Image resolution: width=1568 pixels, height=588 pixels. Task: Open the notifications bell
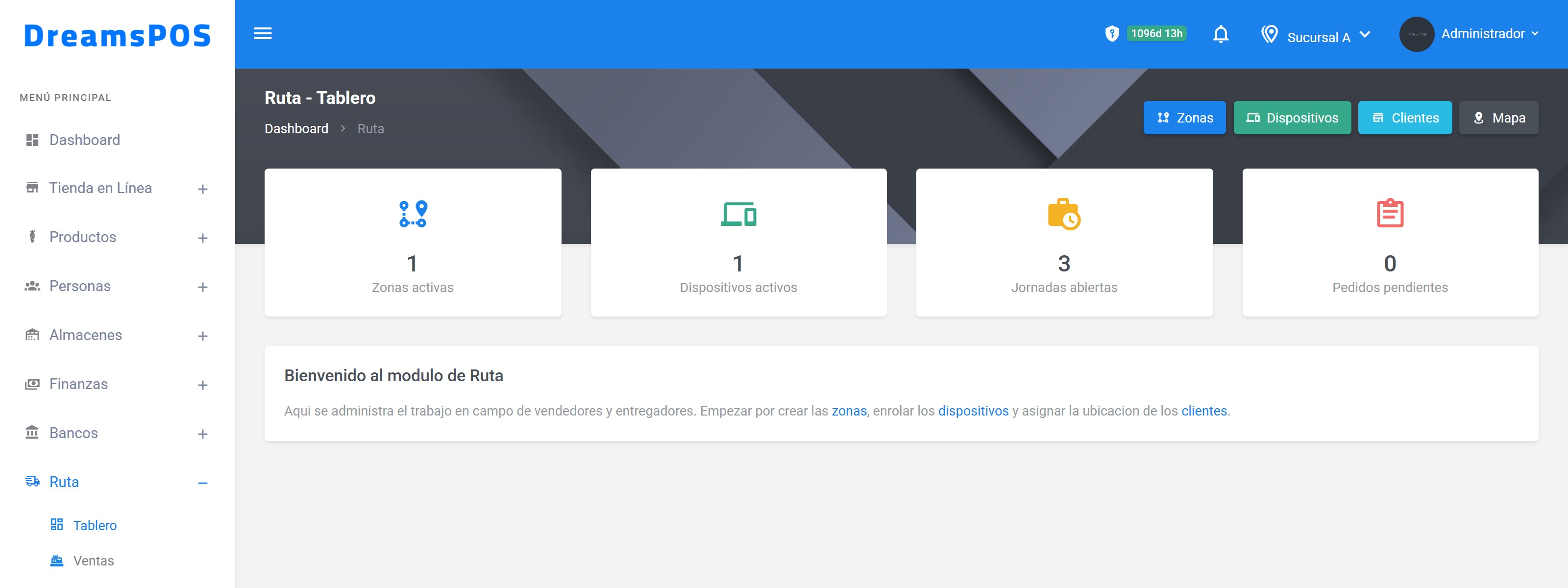(1221, 34)
